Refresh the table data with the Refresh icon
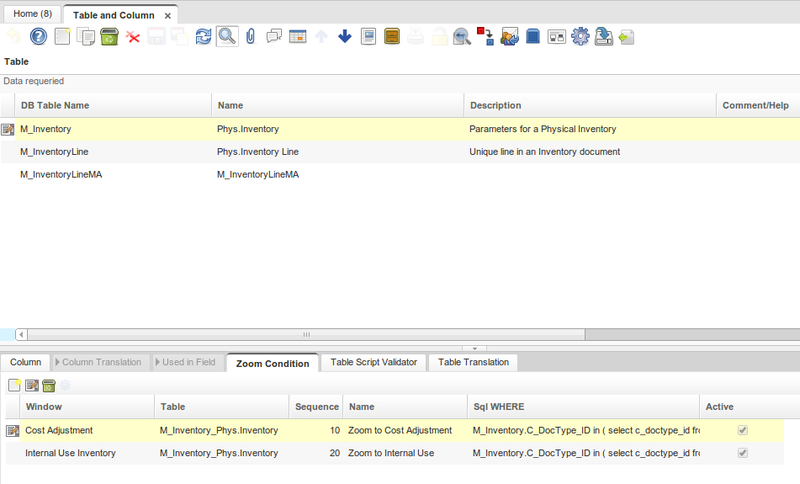 (x=204, y=37)
